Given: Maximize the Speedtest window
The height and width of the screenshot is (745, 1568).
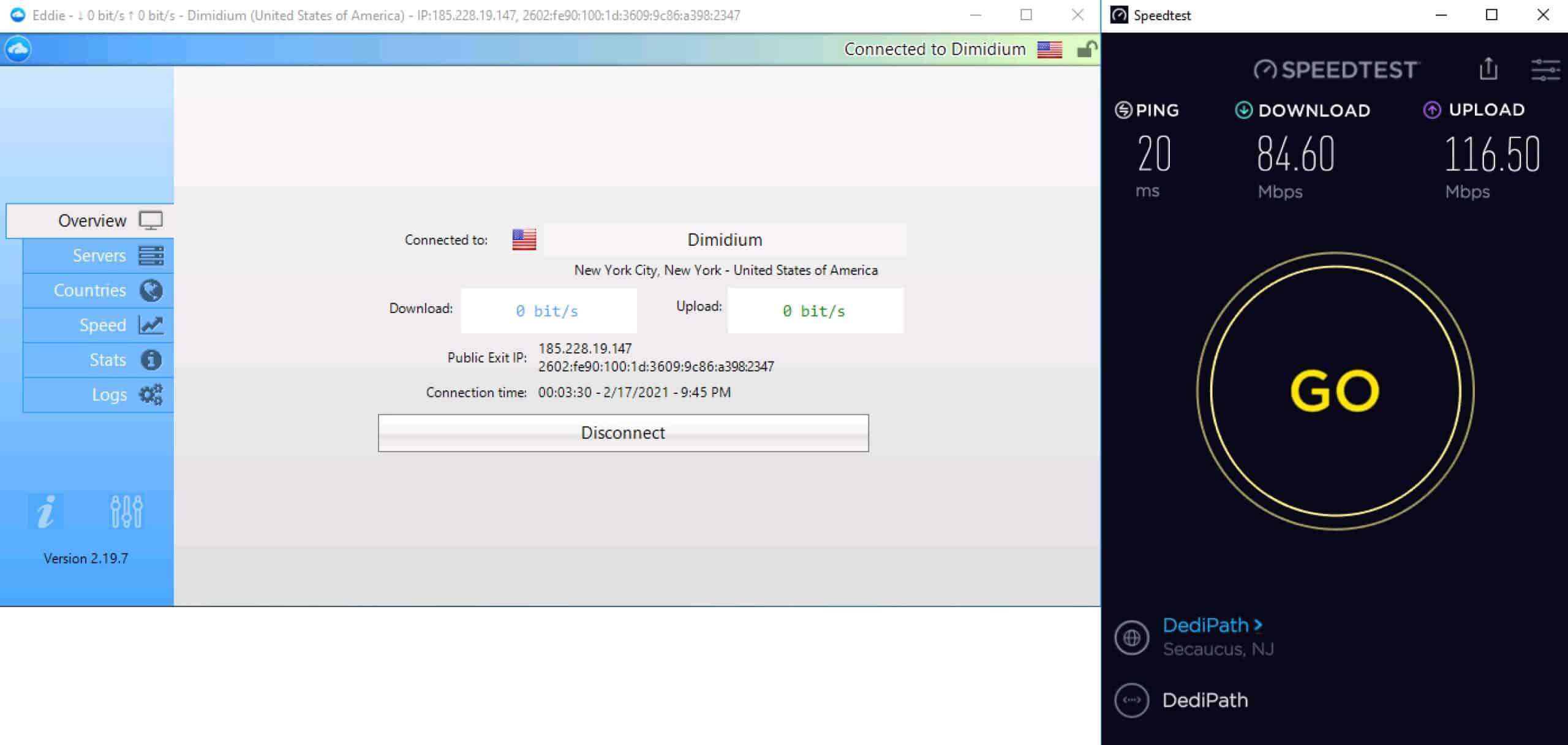Looking at the screenshot, I should click(x=1492, y=15).
